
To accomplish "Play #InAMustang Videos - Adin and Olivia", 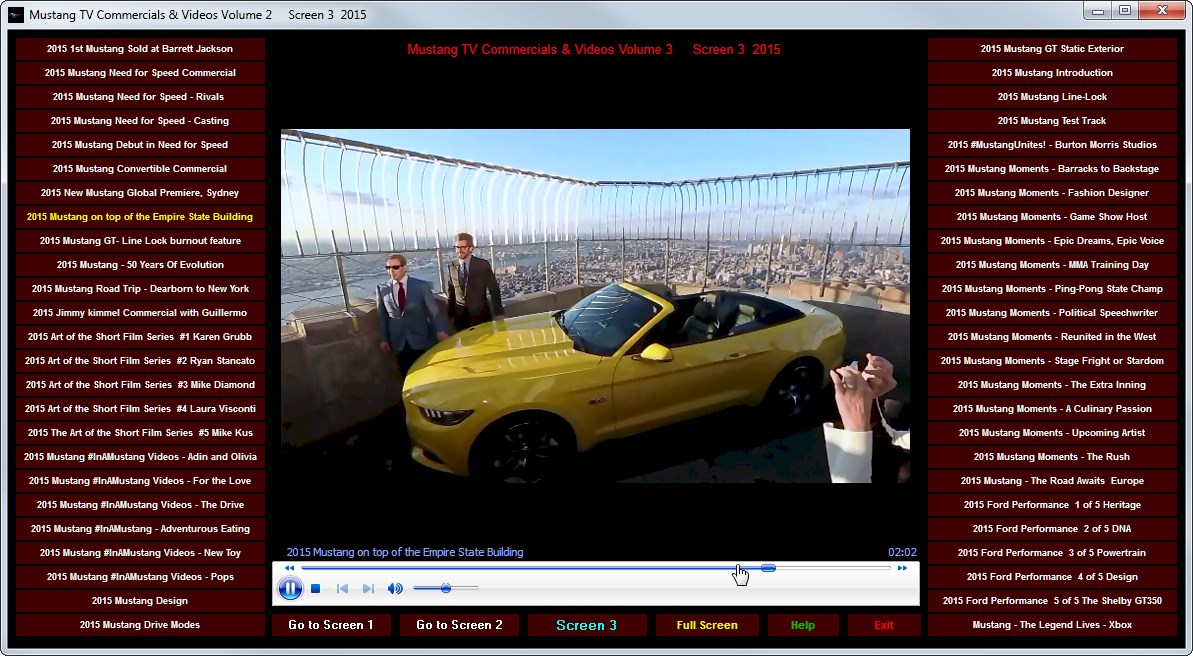I will pyautogui.click(x=140, y=457).
